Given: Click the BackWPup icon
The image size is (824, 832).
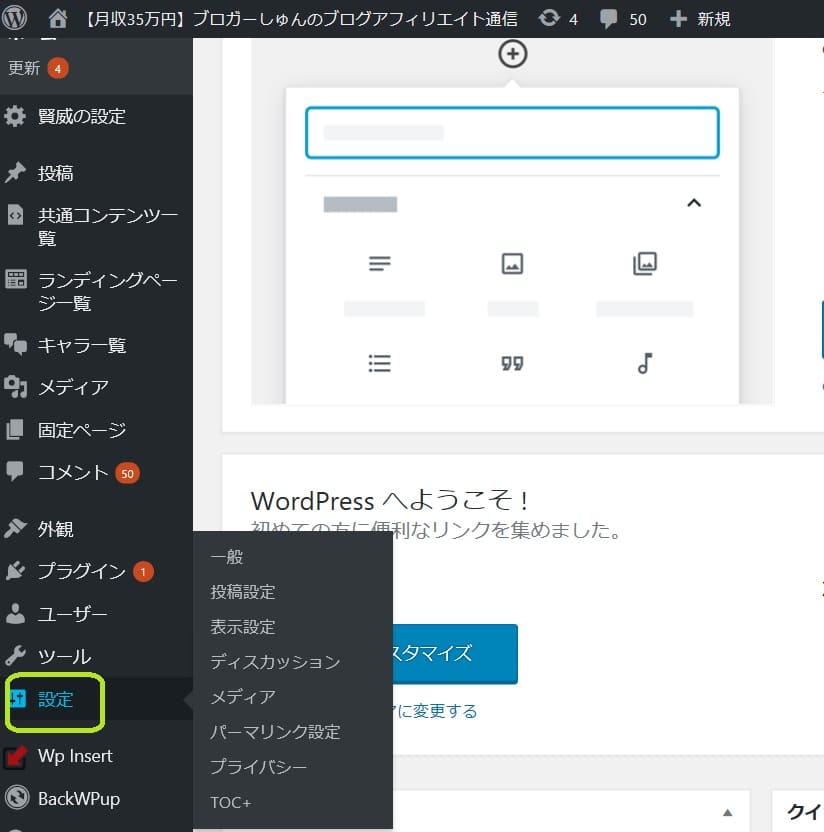Looking at the screenshot, I should pyautogui.click(x=16, y=798).
